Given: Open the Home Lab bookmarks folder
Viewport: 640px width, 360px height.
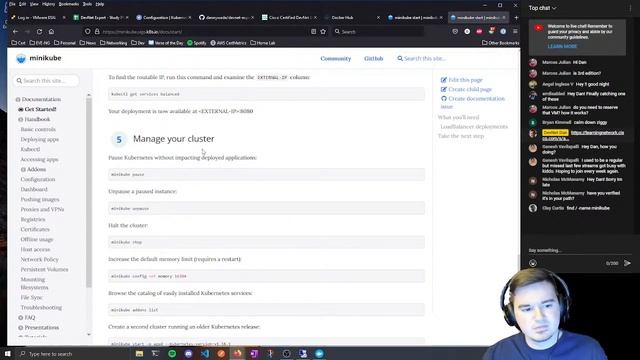Looking at the screenshot, I should (x=262, y=43).
